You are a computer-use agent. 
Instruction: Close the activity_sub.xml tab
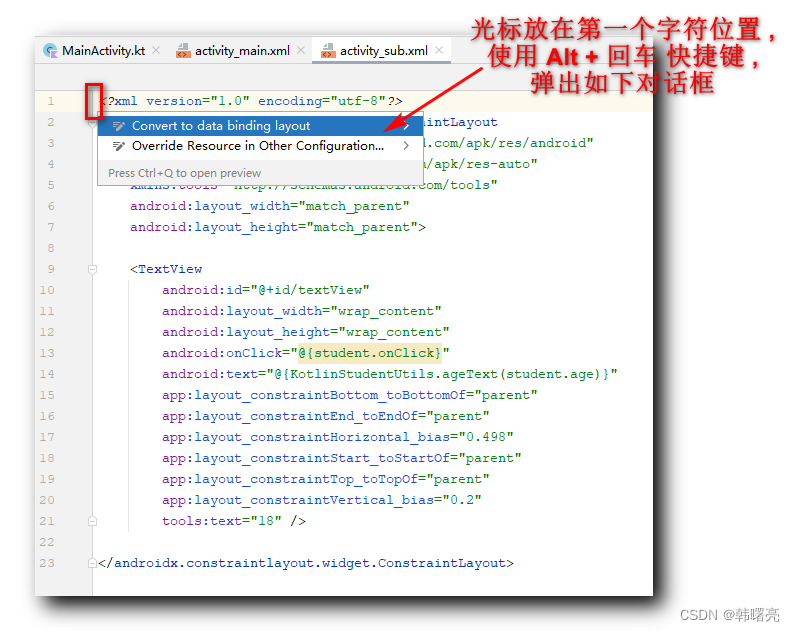click(x=439, y=51)
